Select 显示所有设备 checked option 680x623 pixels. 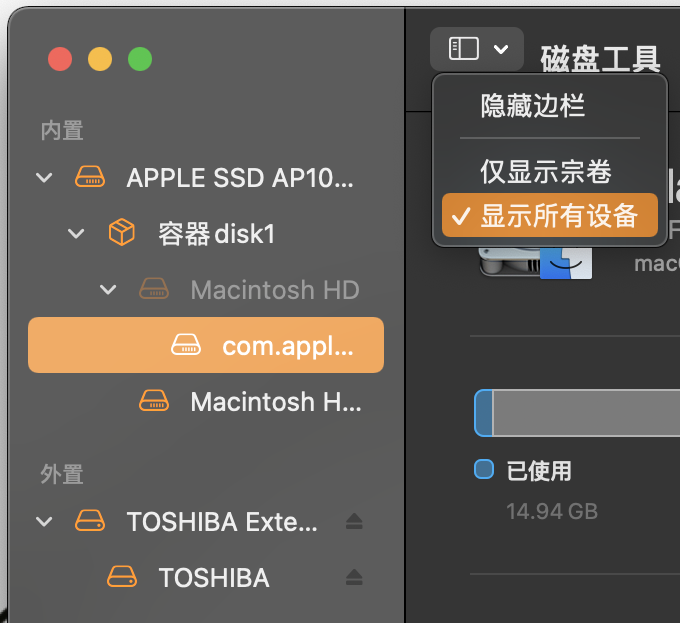pos(558,216)
